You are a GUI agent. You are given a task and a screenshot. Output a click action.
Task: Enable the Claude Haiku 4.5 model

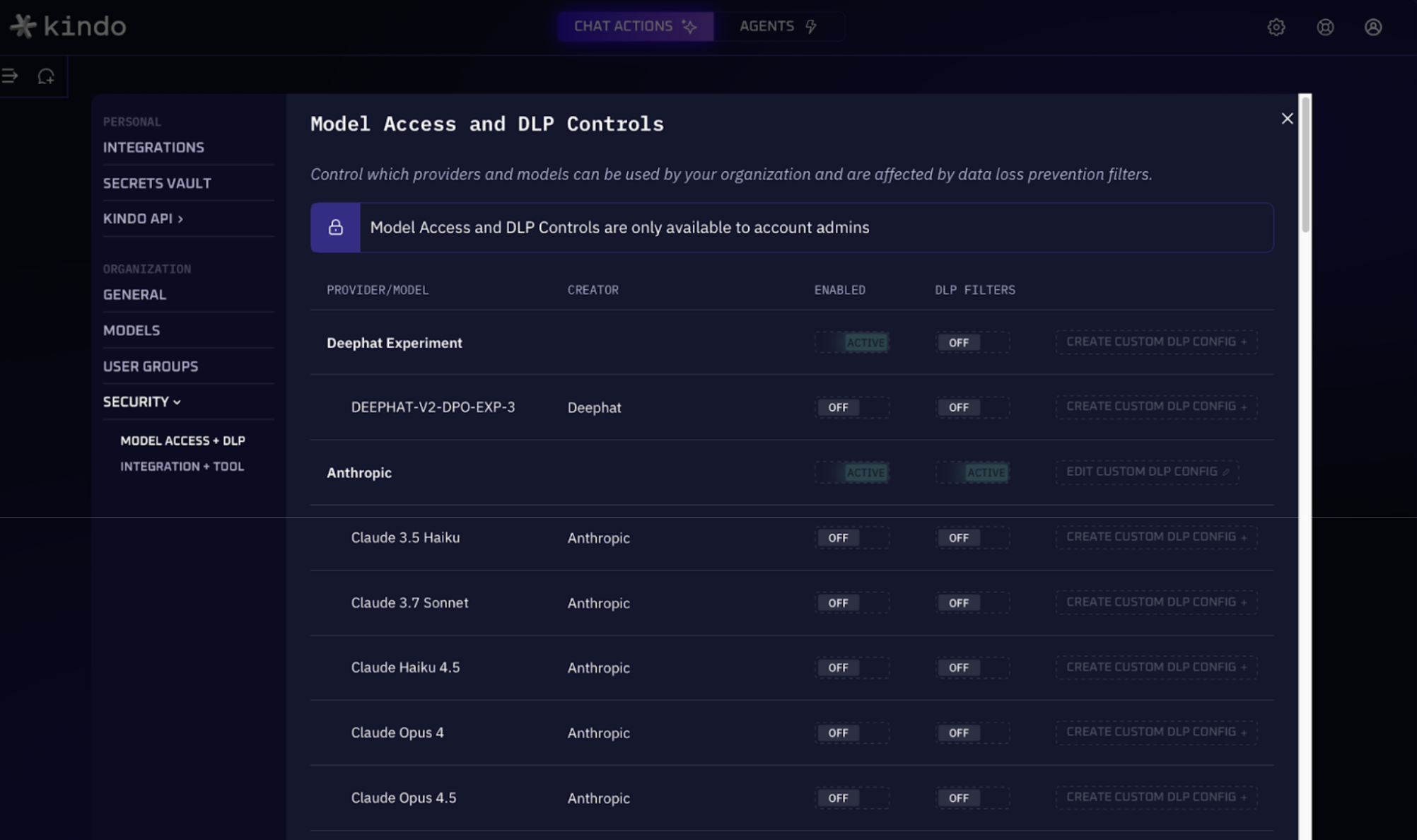point(851,667)
